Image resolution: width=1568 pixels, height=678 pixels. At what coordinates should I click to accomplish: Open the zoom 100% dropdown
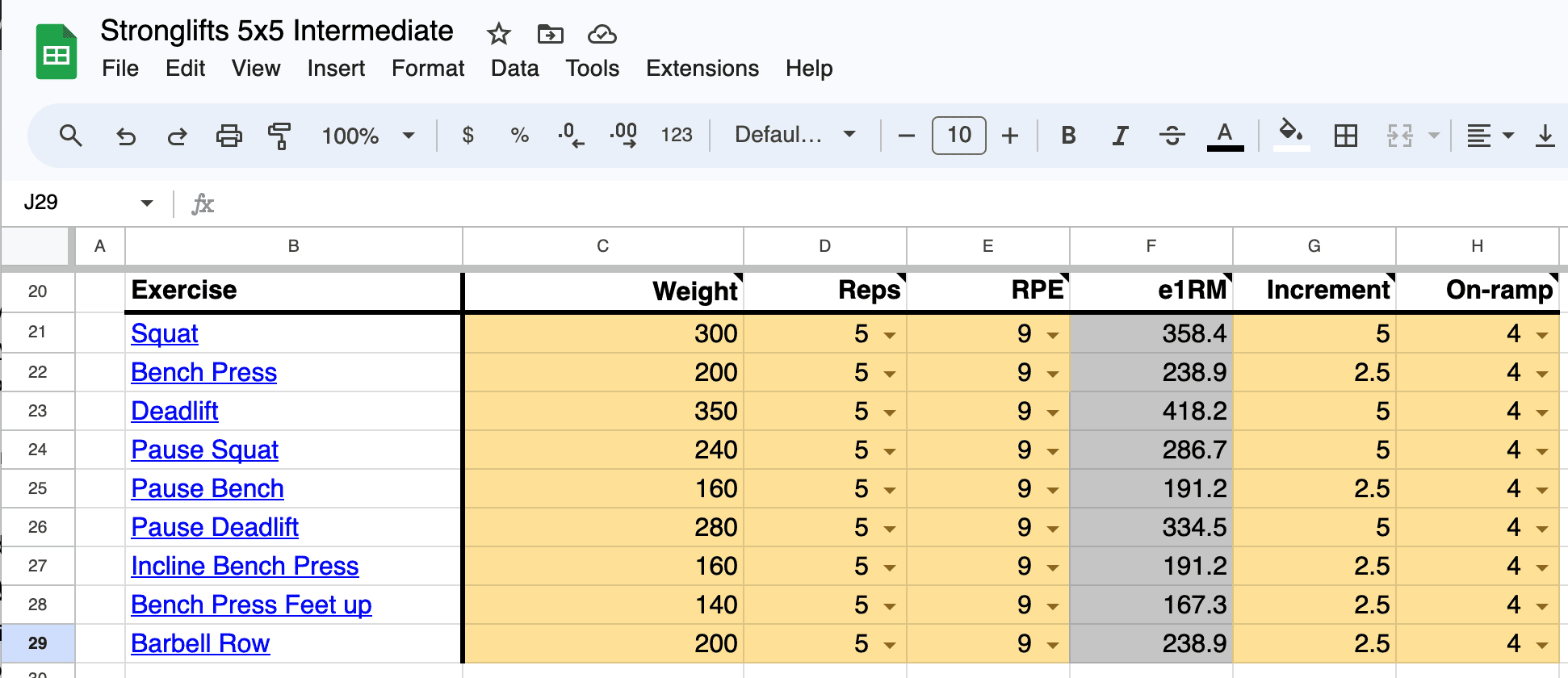(368, 136)
